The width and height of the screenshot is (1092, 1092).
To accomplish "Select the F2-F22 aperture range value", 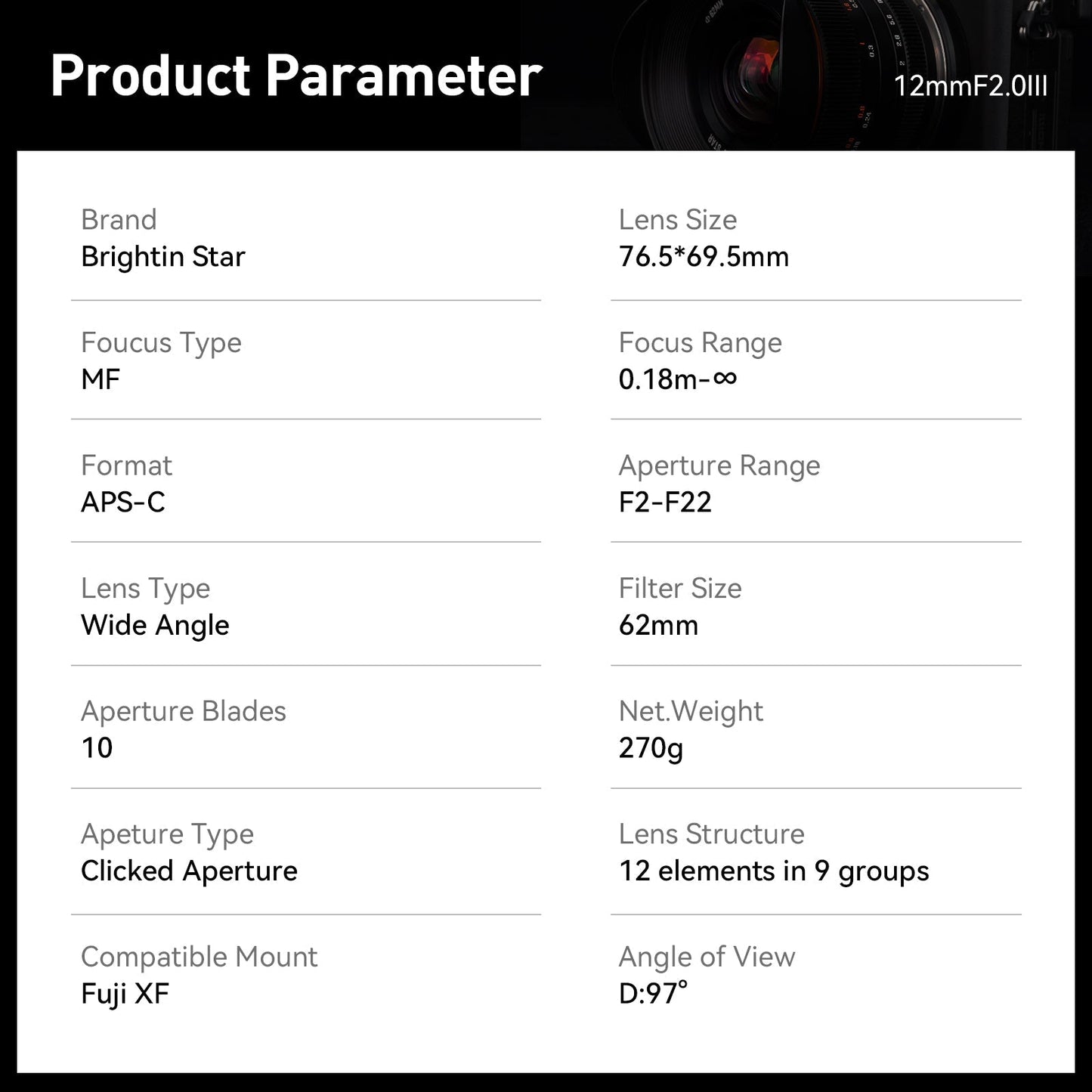I will (665, 503).
